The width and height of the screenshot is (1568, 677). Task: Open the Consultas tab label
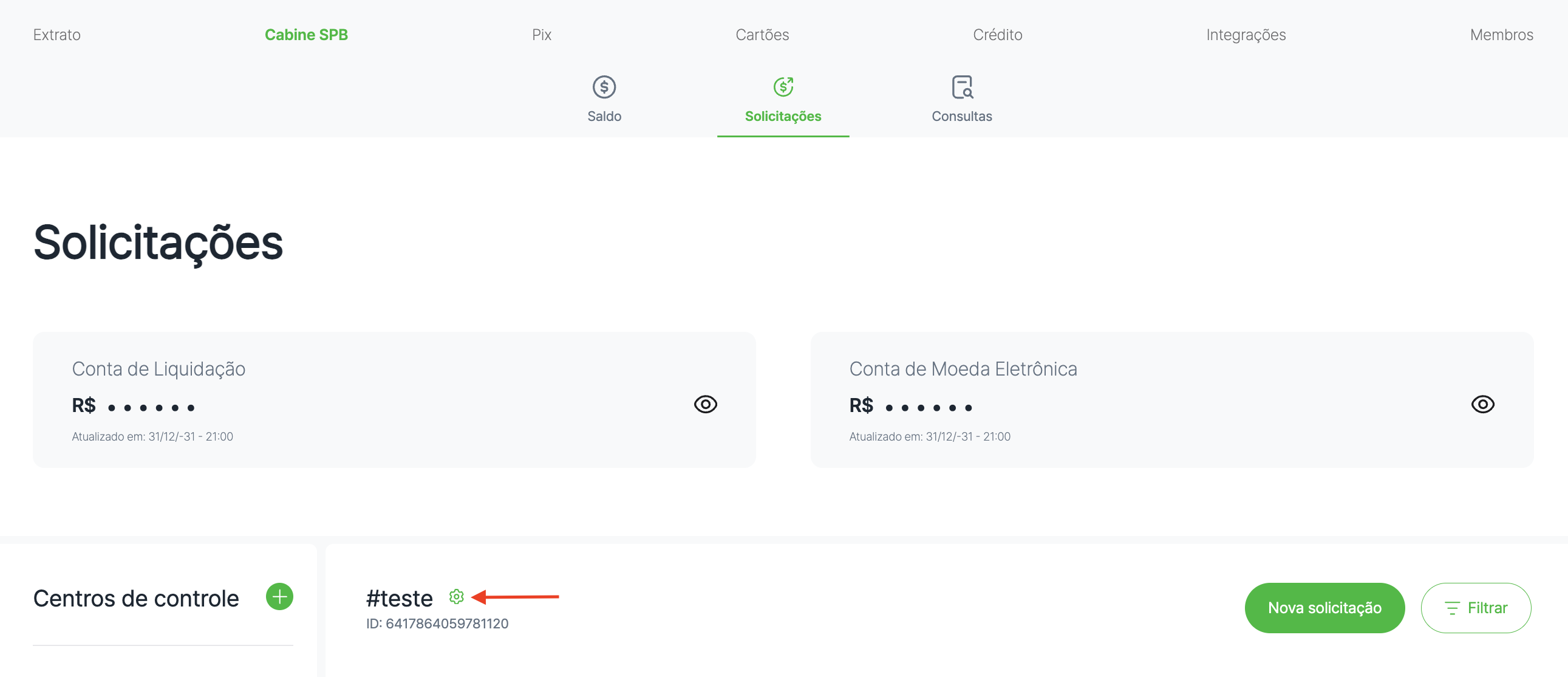(x=962, y=117)
